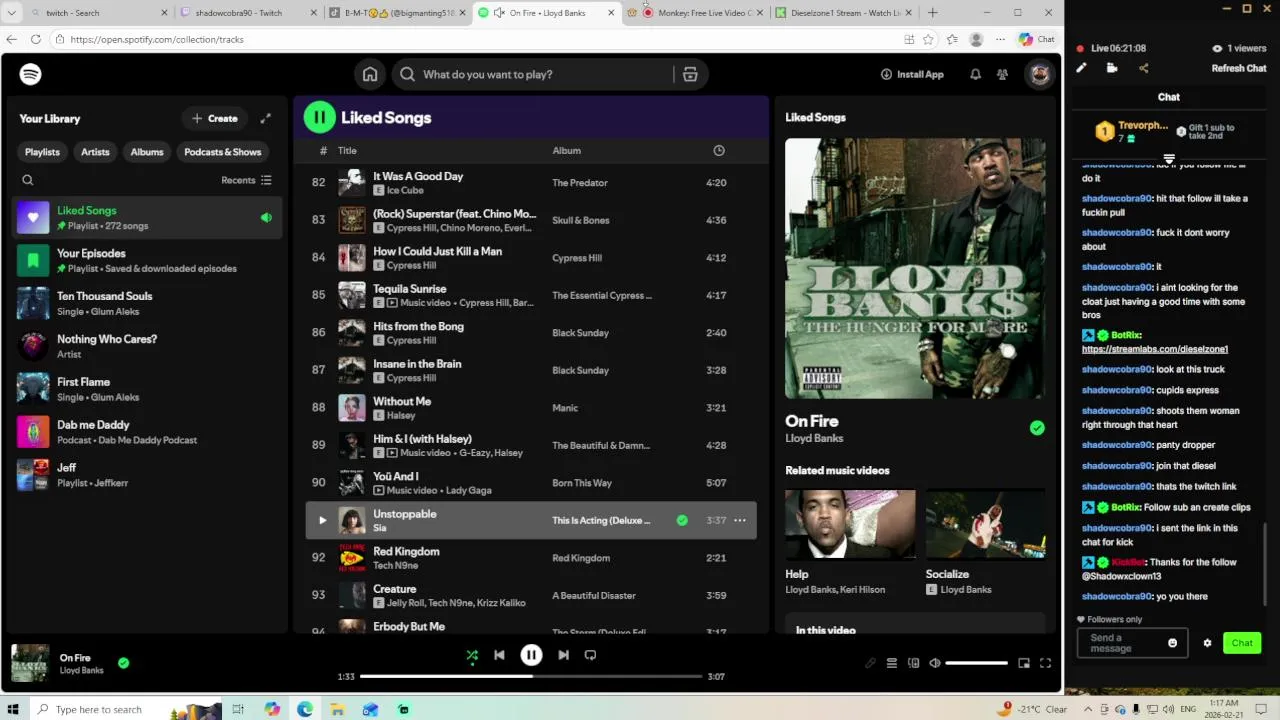
Task: Skip to previous track
Action: (x=499, y=655)
